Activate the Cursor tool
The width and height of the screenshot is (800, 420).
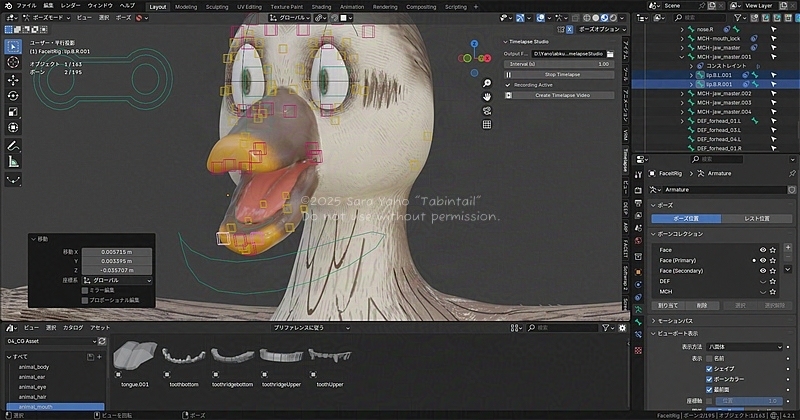pos(13,63)
